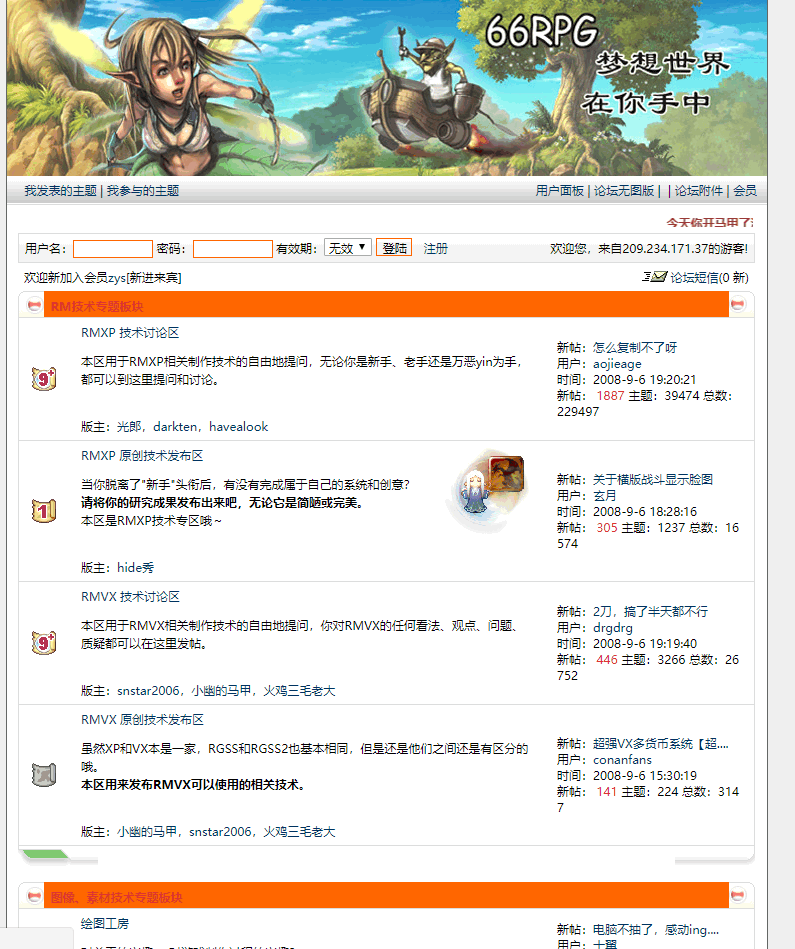Open the 有效期 dropdown

point(348,248)
